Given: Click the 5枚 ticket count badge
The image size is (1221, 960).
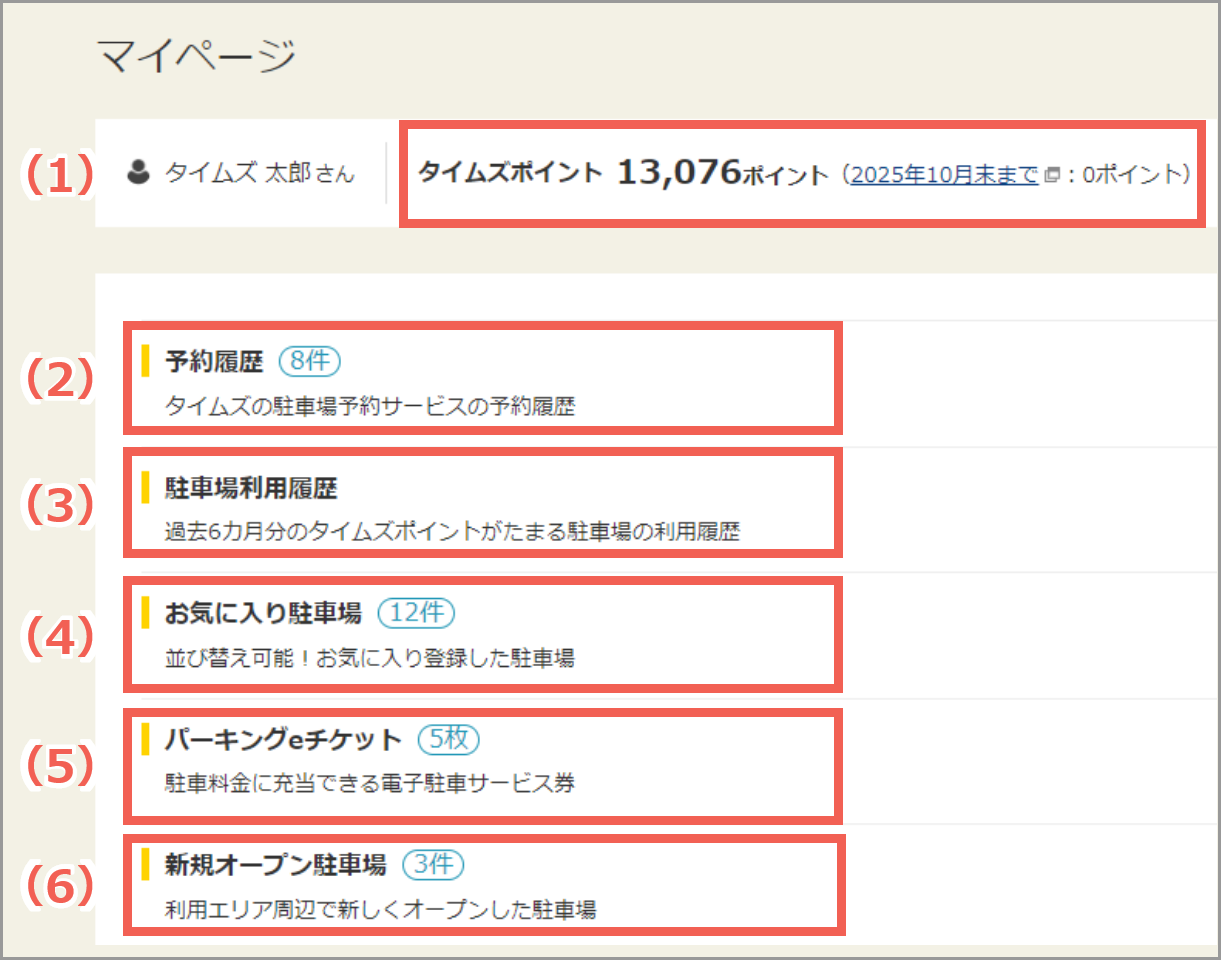Looking at the screenshot, I should click(x=448, y=740).
